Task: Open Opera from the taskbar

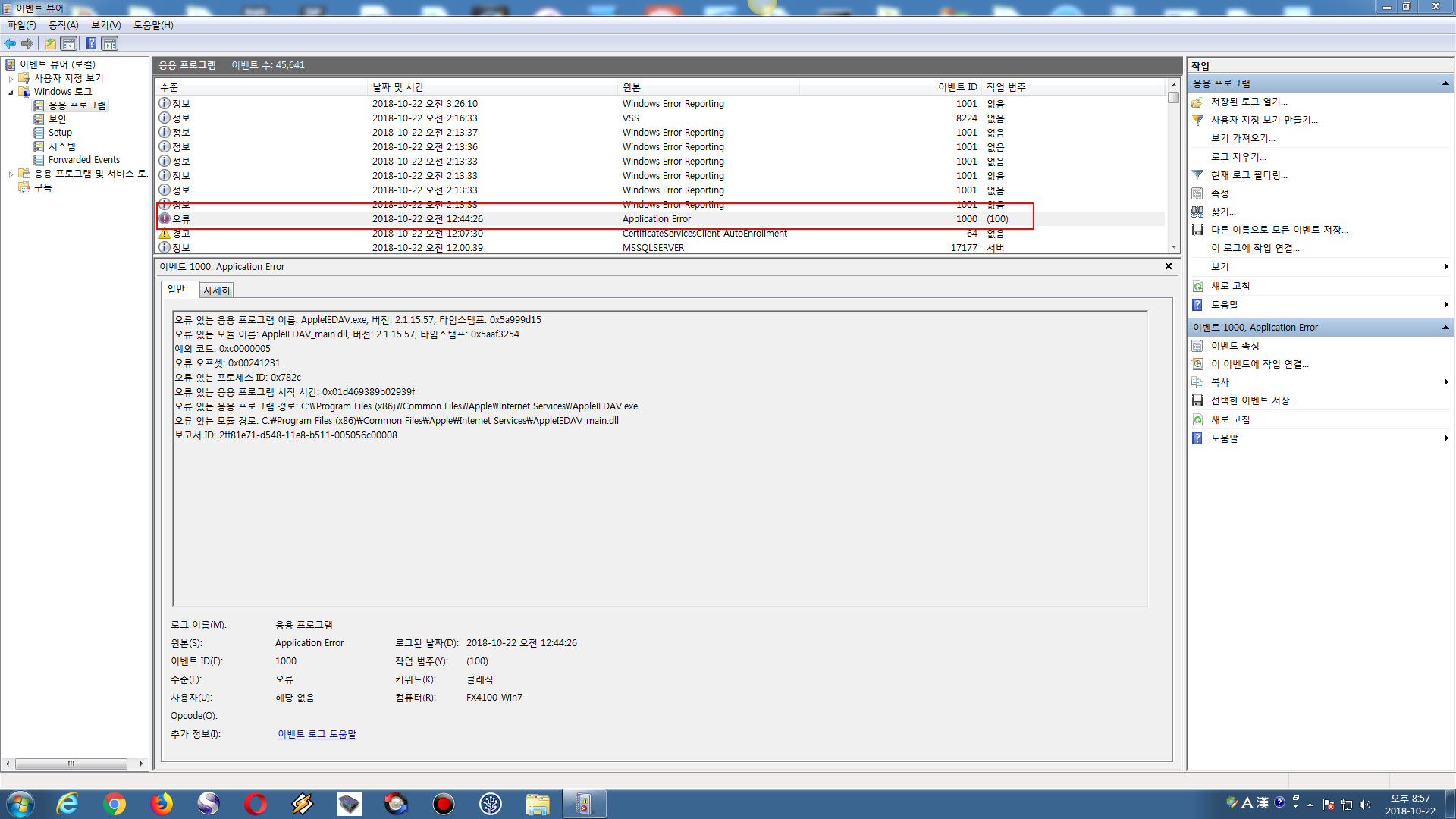Action: 256,804
